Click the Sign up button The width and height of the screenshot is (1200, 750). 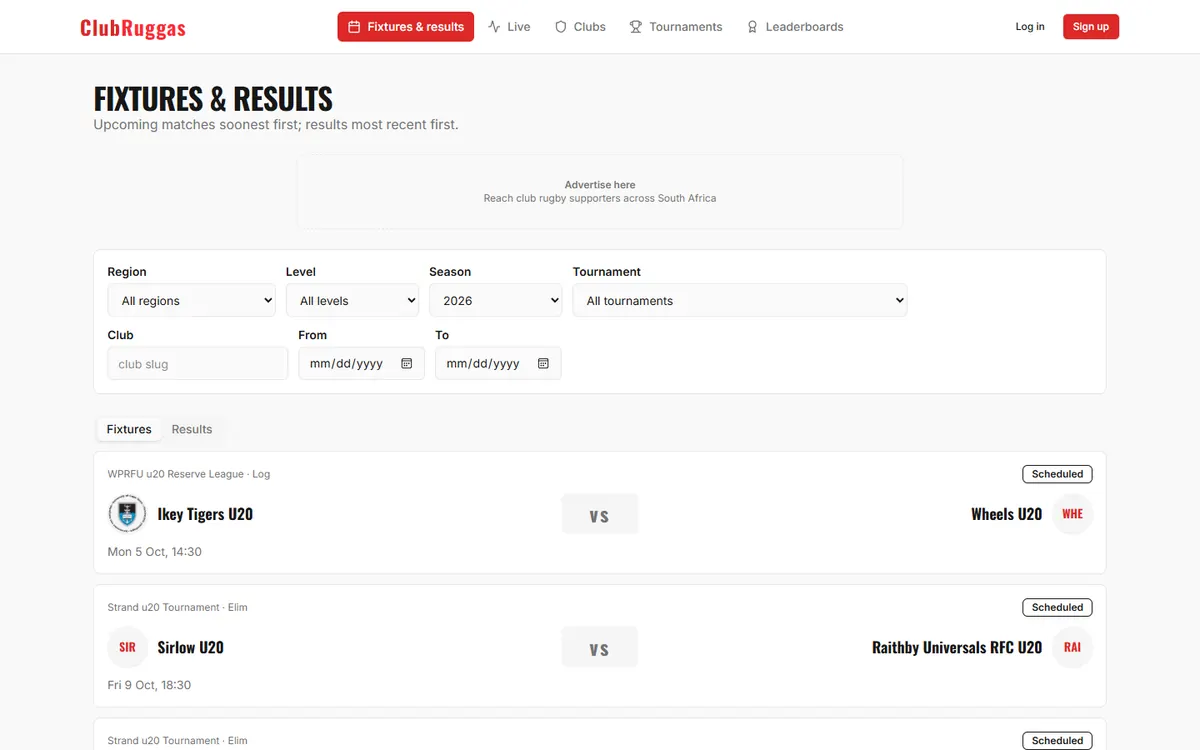tap(1091, 27)
